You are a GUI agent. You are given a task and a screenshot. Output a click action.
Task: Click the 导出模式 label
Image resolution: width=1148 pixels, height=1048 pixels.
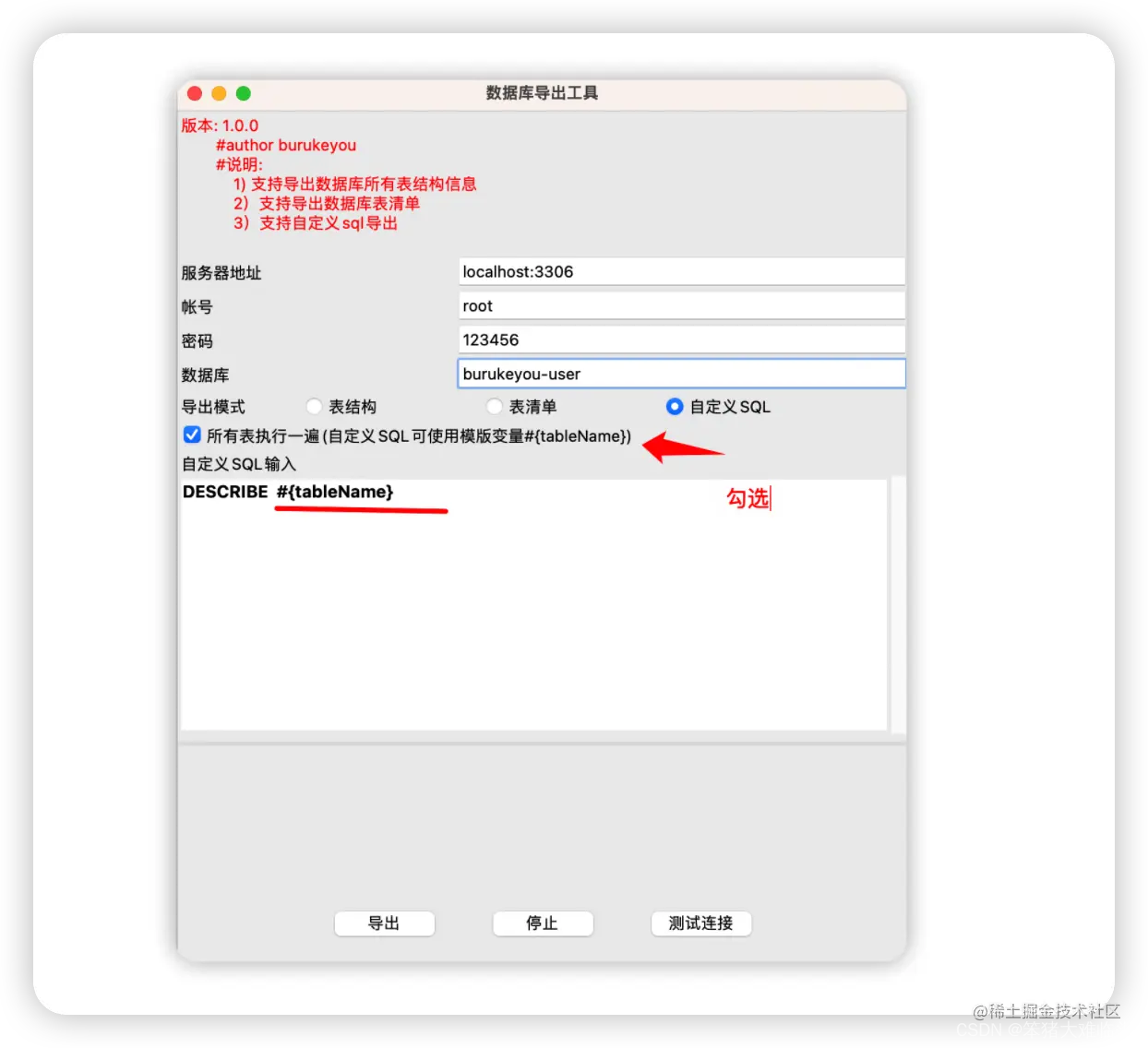tap(213, 407)
